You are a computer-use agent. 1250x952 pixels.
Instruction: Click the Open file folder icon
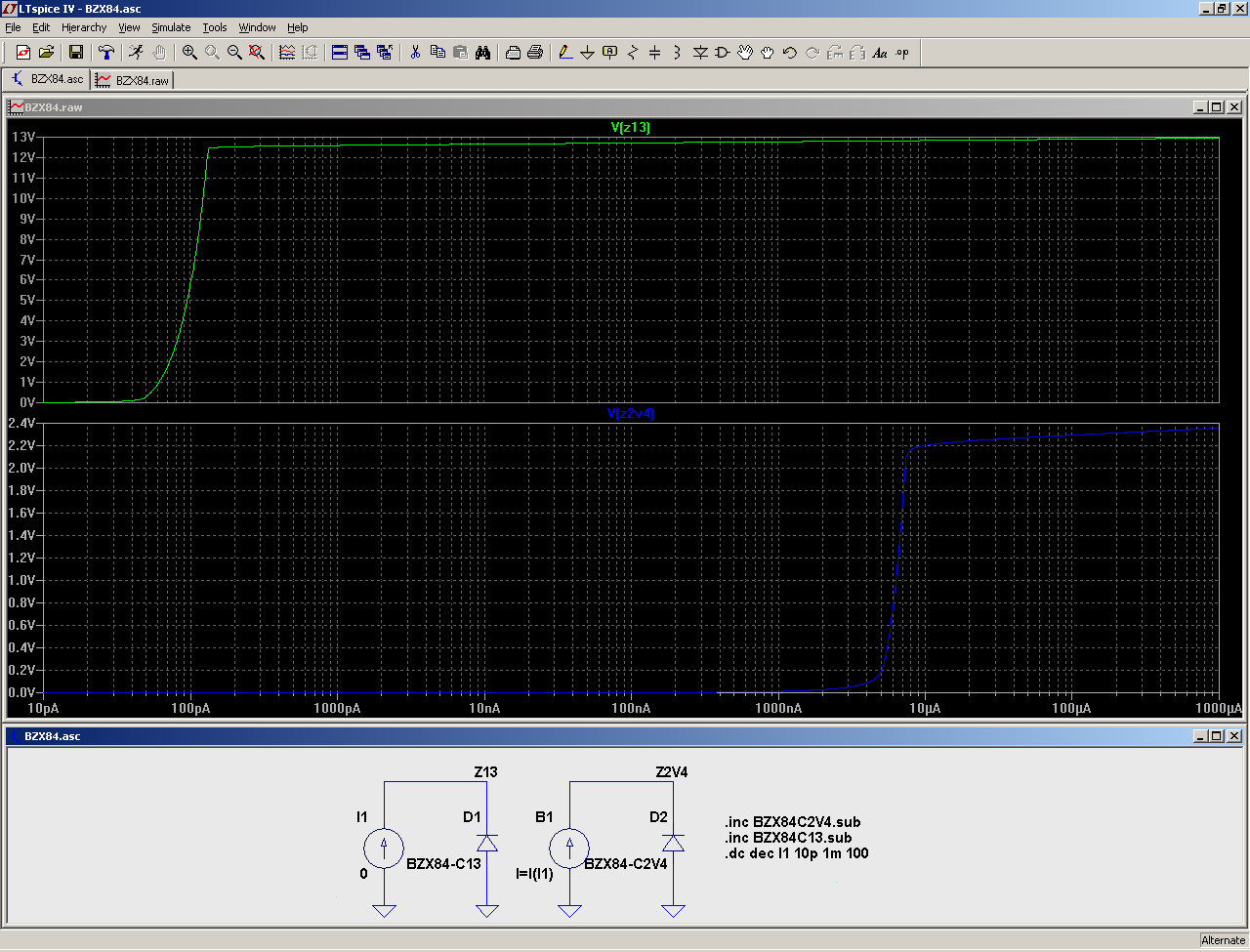tap(46, 53)
